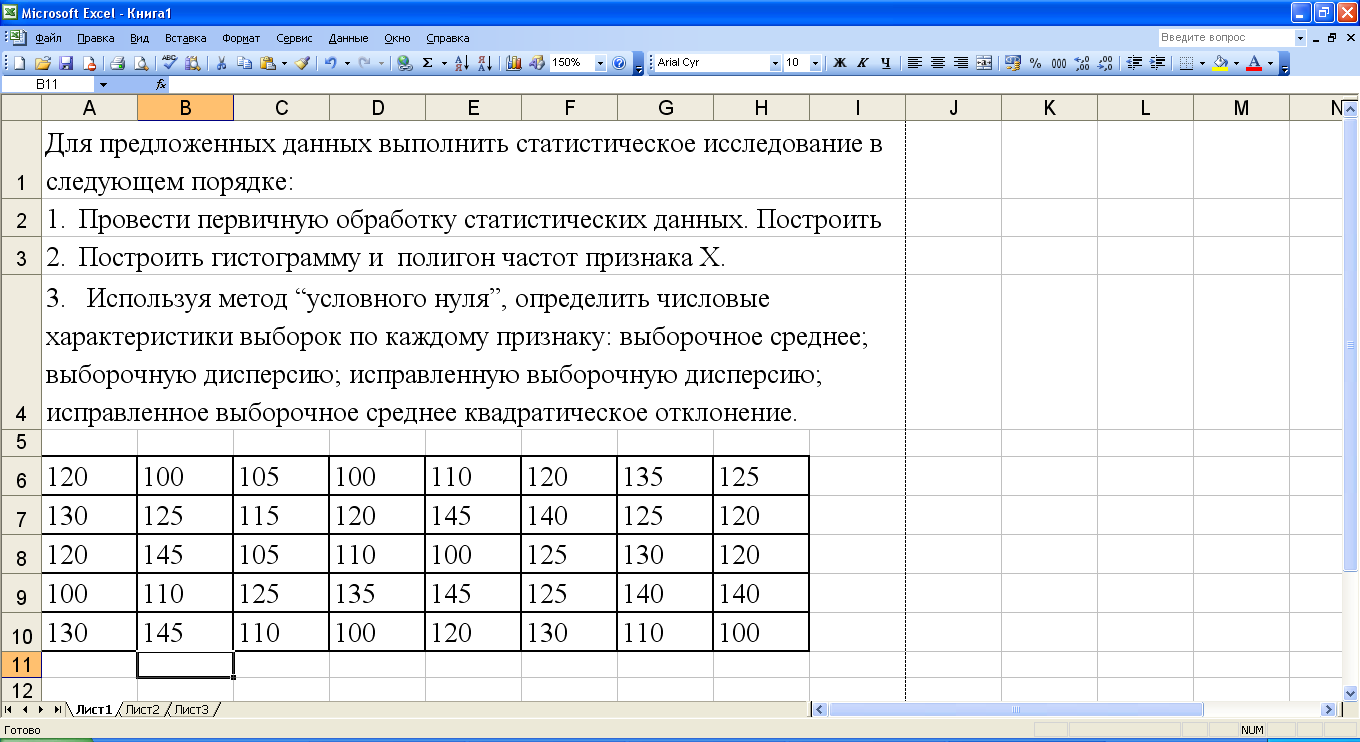The width and height of the screenshot is (1360, 742).
Task: Open the Arial Cyr font dropdown
Action: pyautogui.click(x=775, y=63)
